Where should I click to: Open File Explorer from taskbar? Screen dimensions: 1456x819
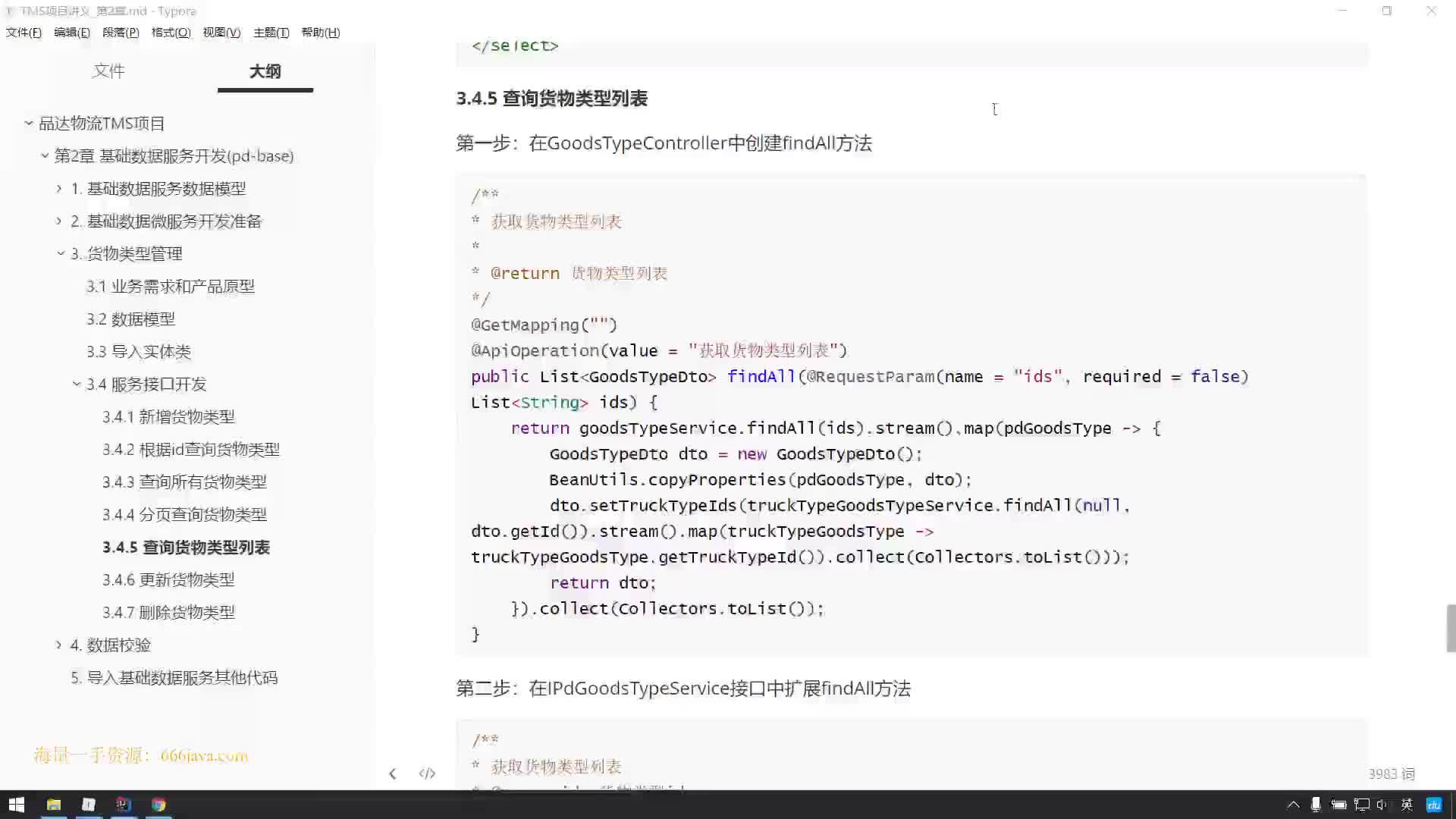point(54,805)
